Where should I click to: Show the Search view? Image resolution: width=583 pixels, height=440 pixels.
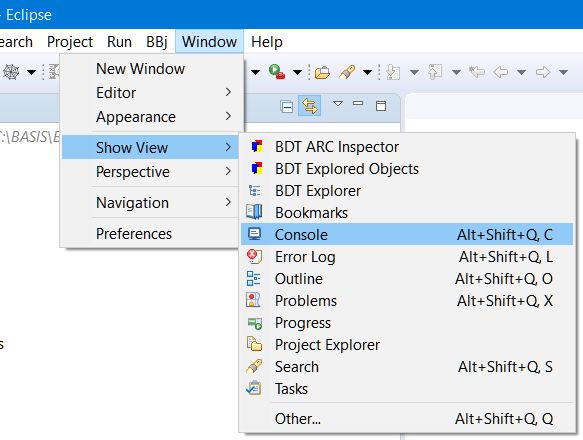pos(407,366)
